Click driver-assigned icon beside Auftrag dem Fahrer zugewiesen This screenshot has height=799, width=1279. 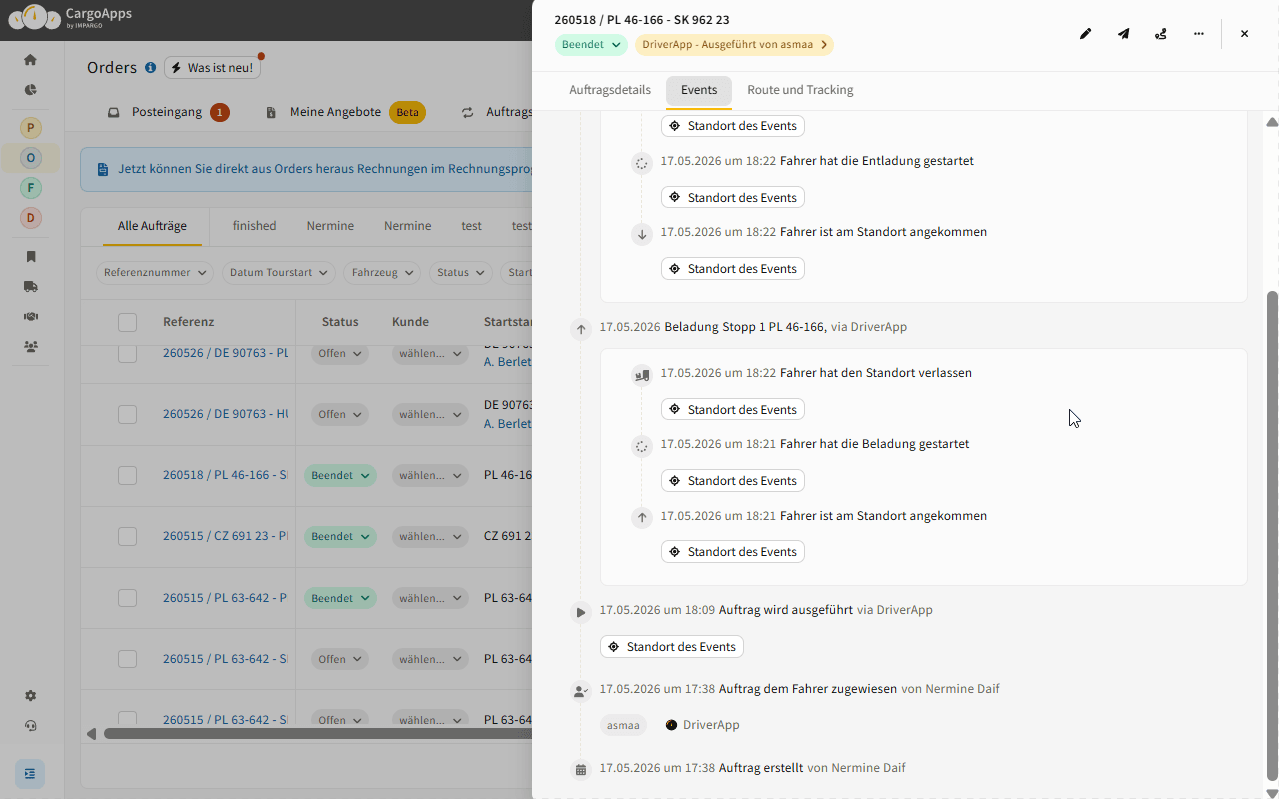click(x=581, y=691)
